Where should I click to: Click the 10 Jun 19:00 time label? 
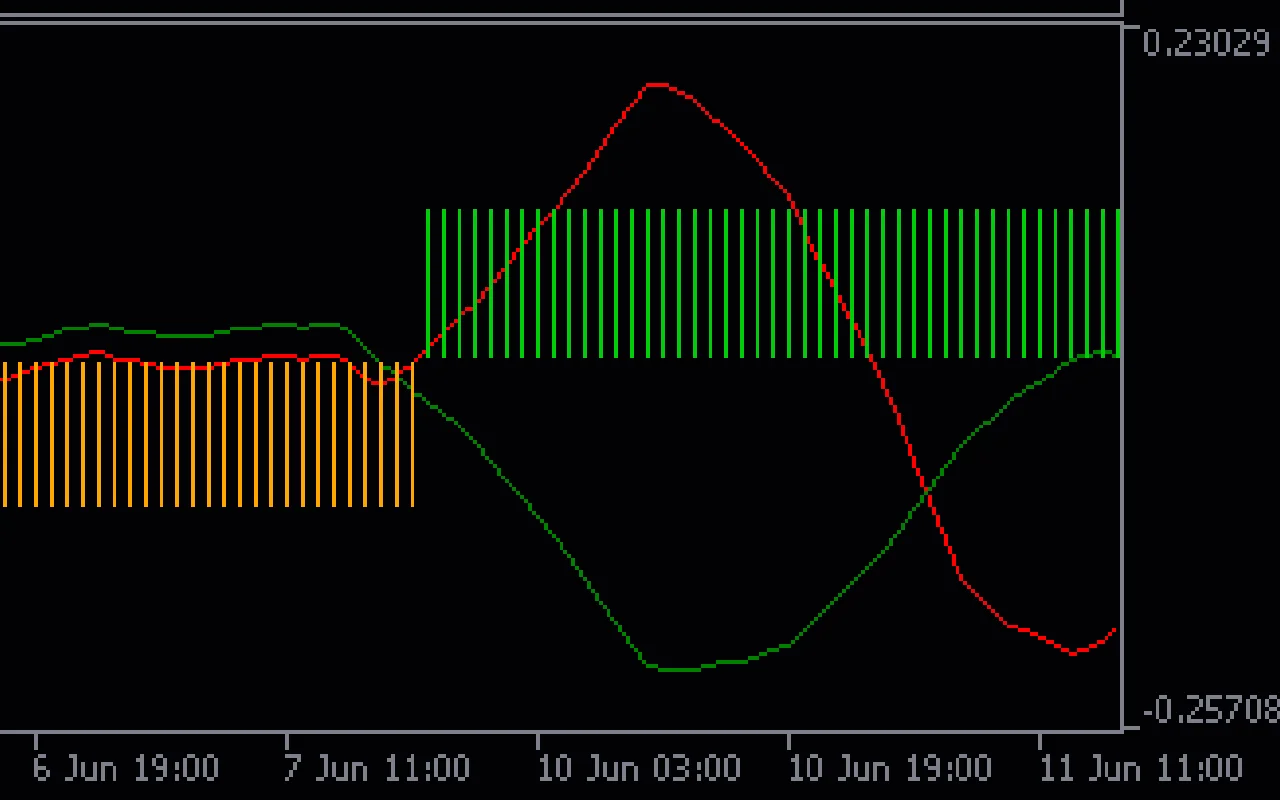[x=890, y=769]
